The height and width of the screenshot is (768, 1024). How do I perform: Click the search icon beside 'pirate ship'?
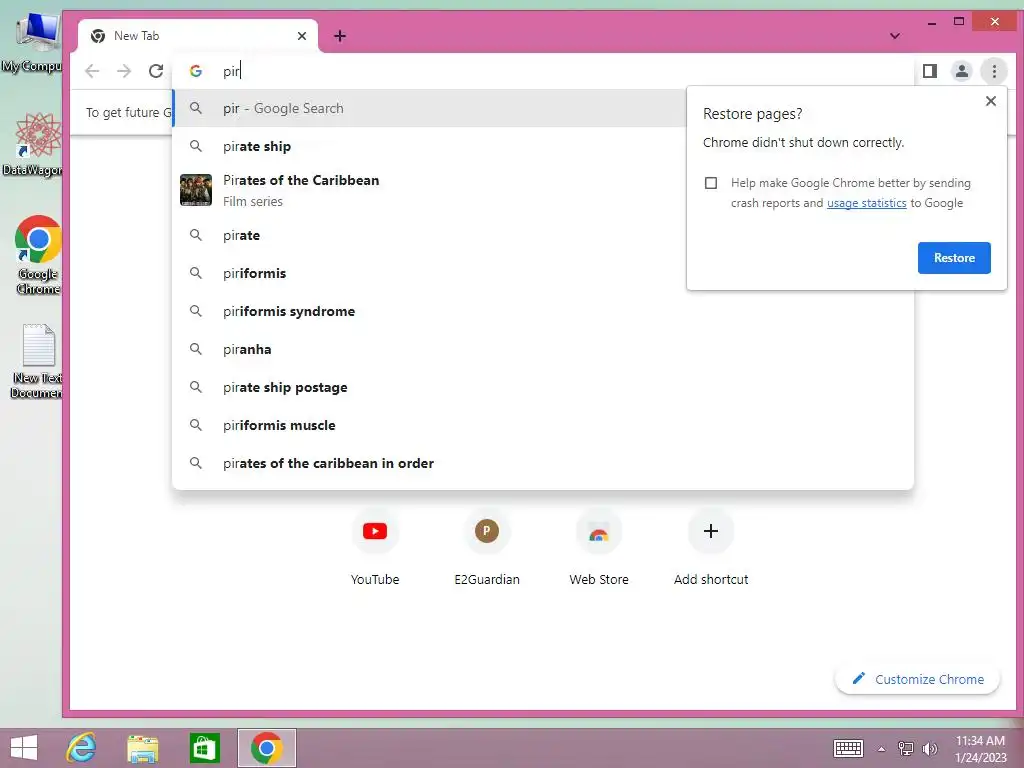point(196,146)
